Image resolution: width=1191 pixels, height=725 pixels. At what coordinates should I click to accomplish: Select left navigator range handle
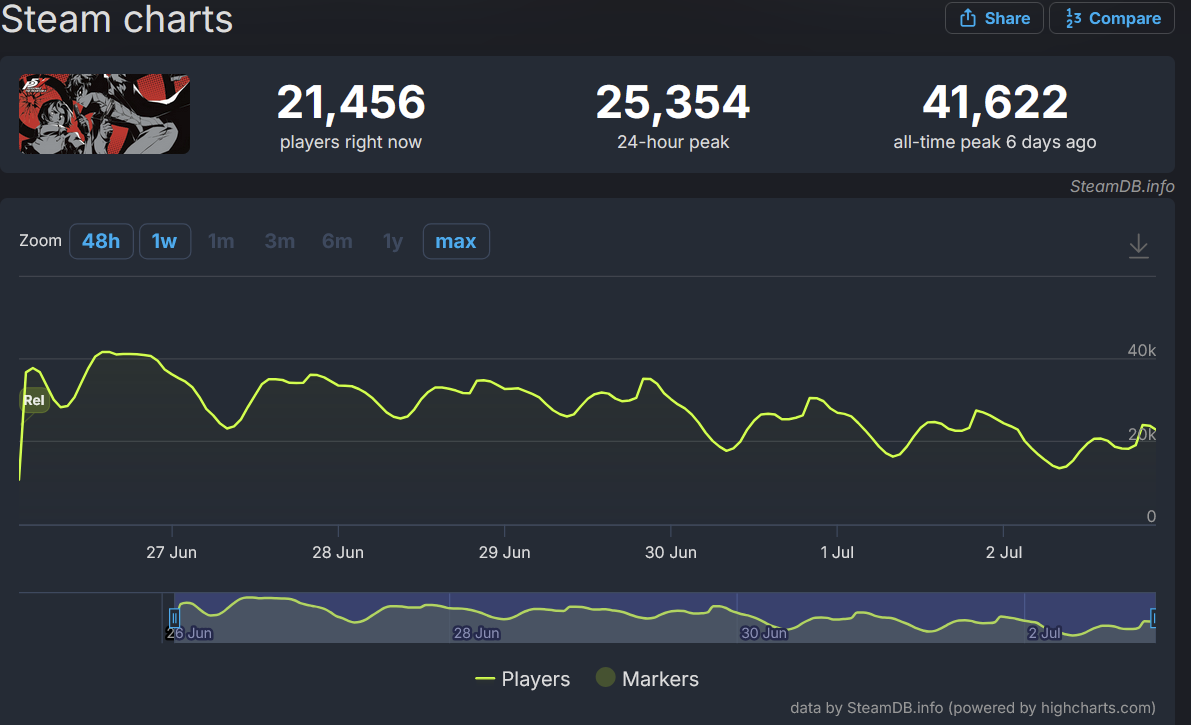pos(174,618)
